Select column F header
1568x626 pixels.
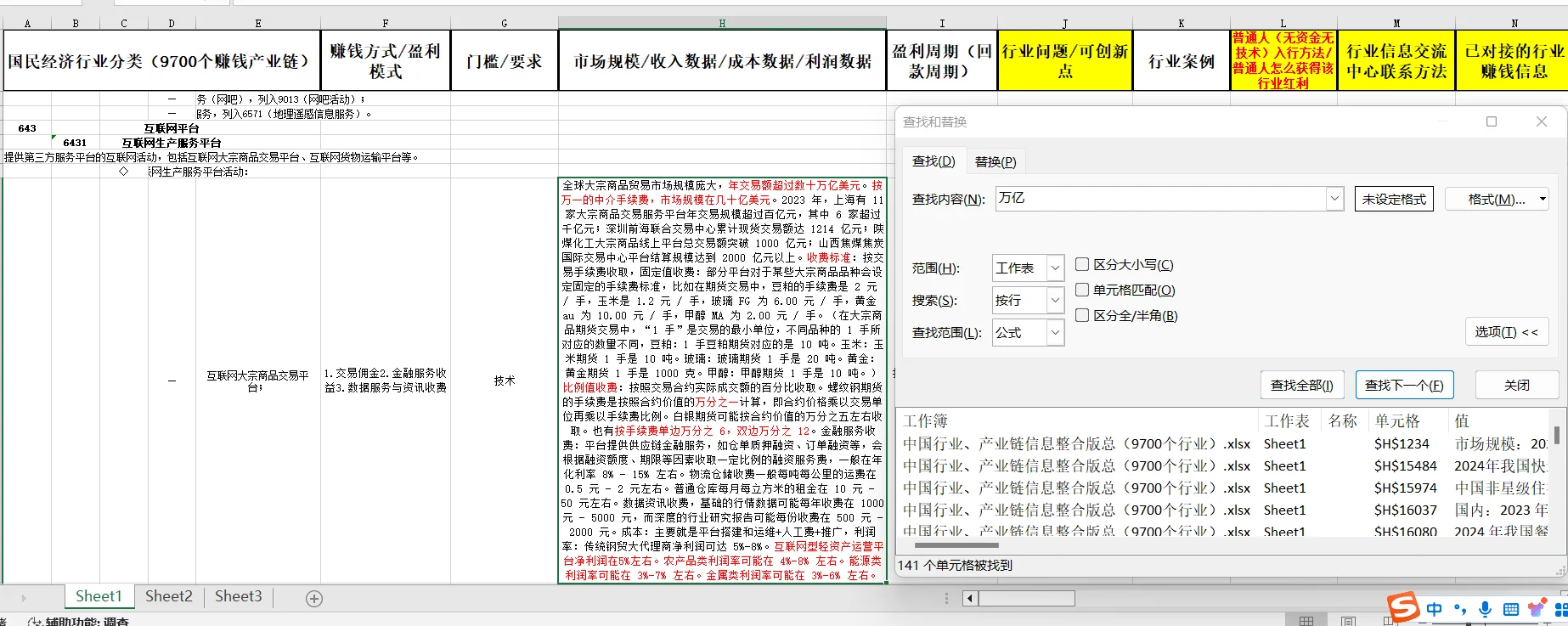point(385,23)
